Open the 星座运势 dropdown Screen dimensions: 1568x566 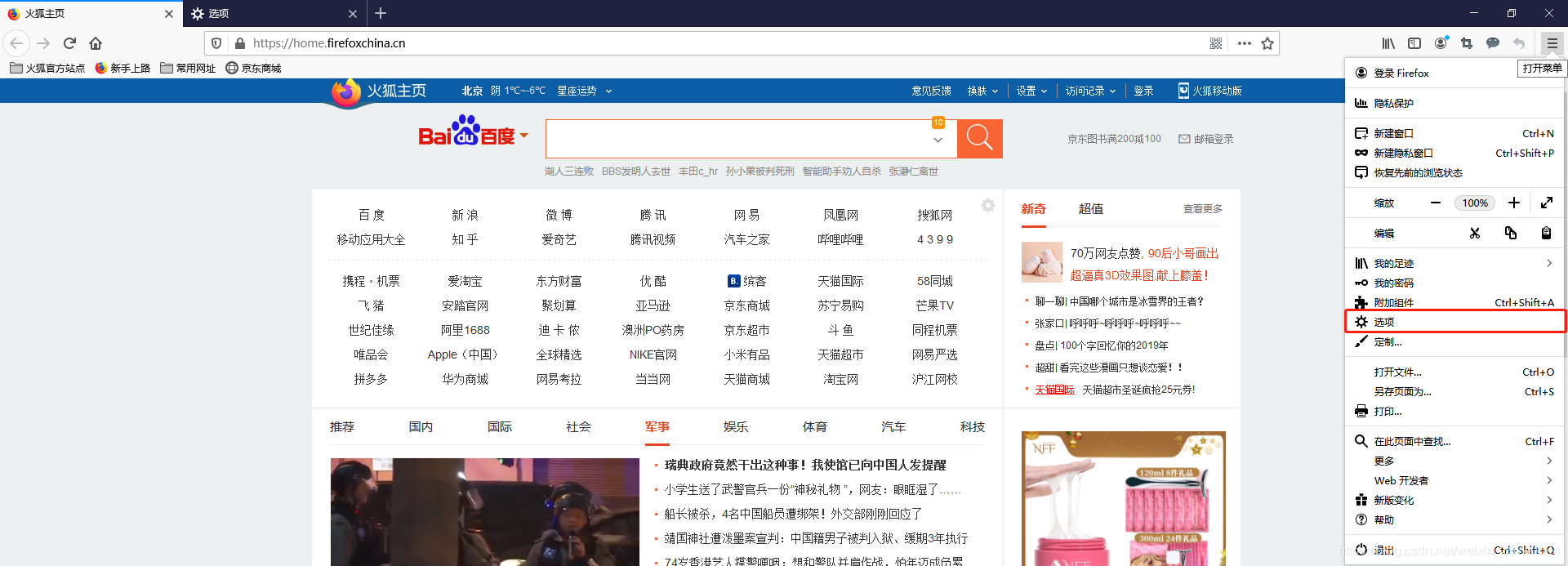click(584, 91)
